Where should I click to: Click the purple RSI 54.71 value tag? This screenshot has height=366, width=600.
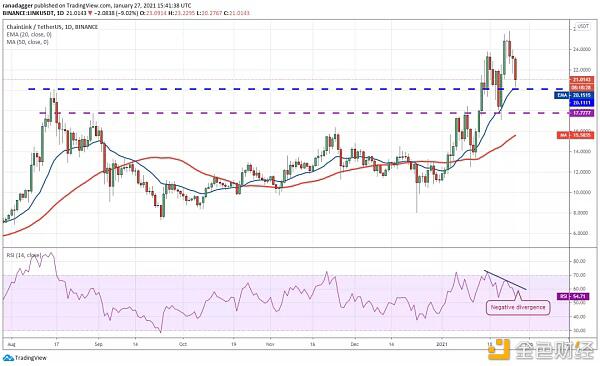pos(573,296)
